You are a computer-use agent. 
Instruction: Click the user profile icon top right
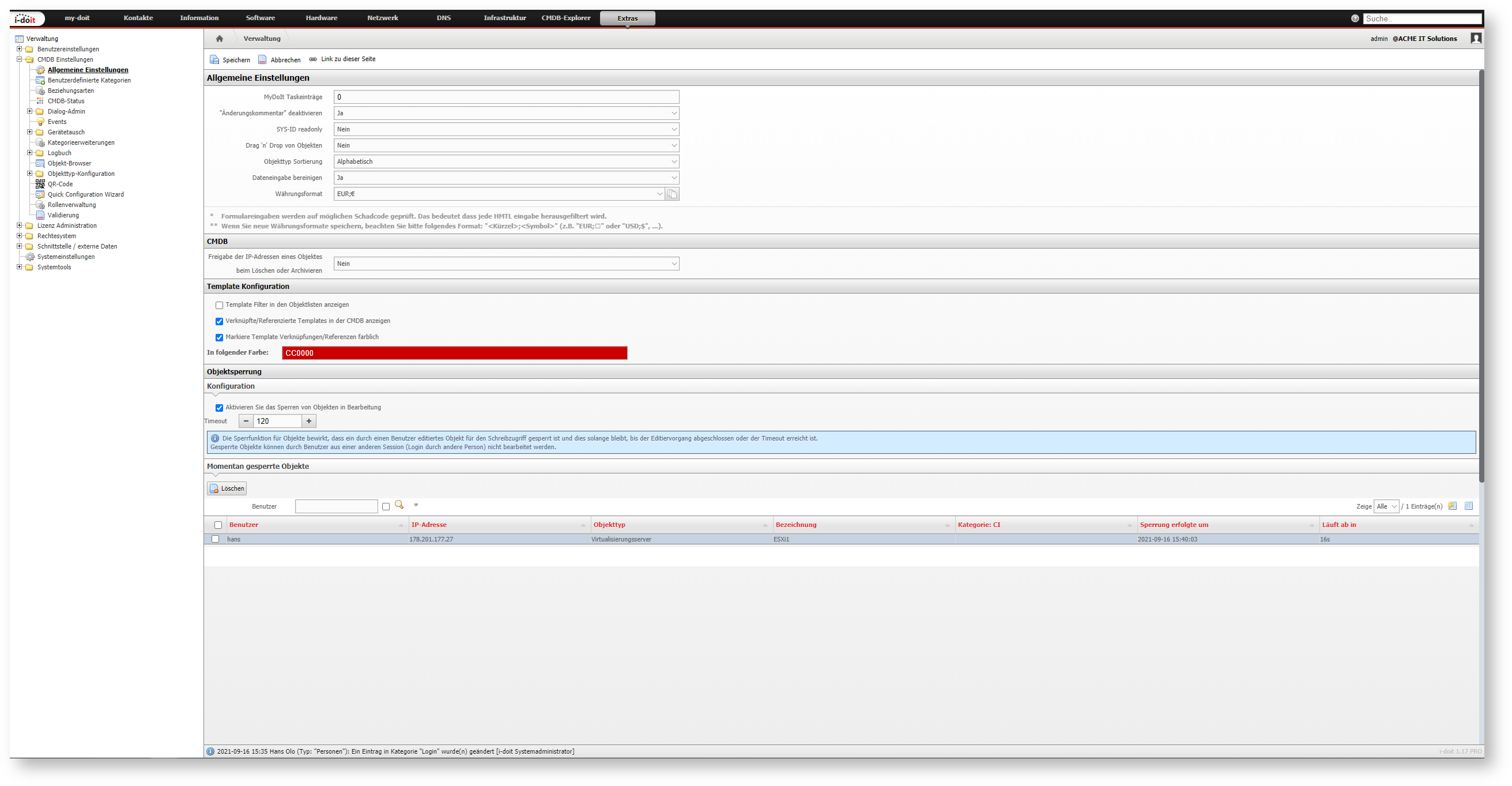click(1476, 39)
